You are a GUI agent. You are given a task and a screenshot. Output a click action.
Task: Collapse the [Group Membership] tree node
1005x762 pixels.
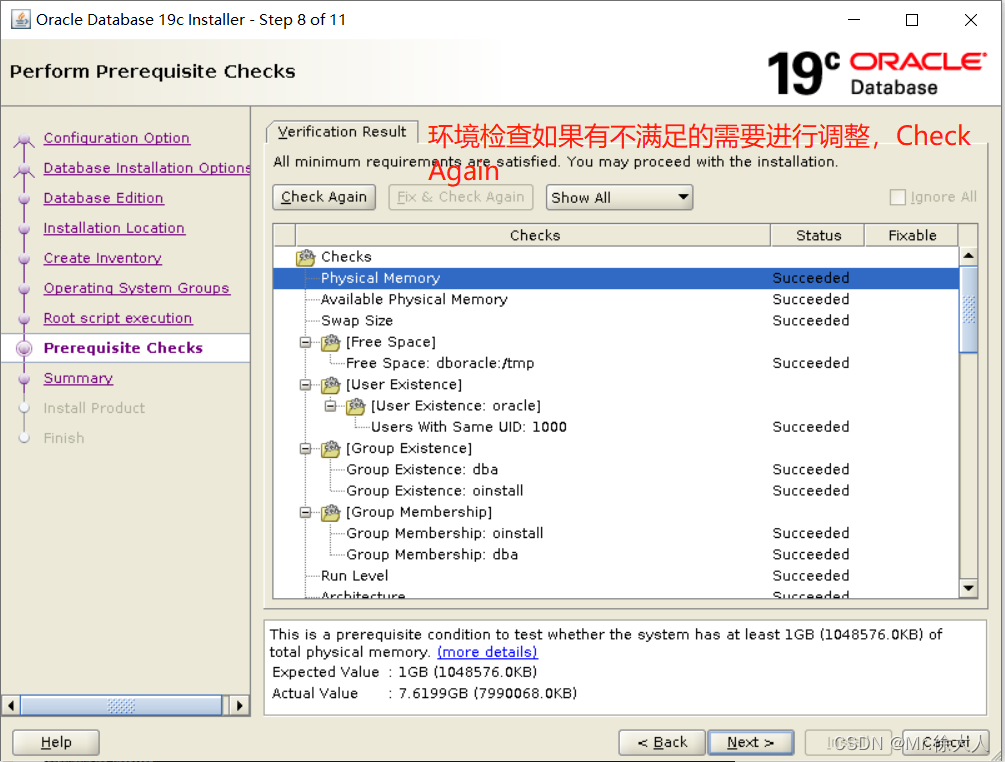pos(306,512)
